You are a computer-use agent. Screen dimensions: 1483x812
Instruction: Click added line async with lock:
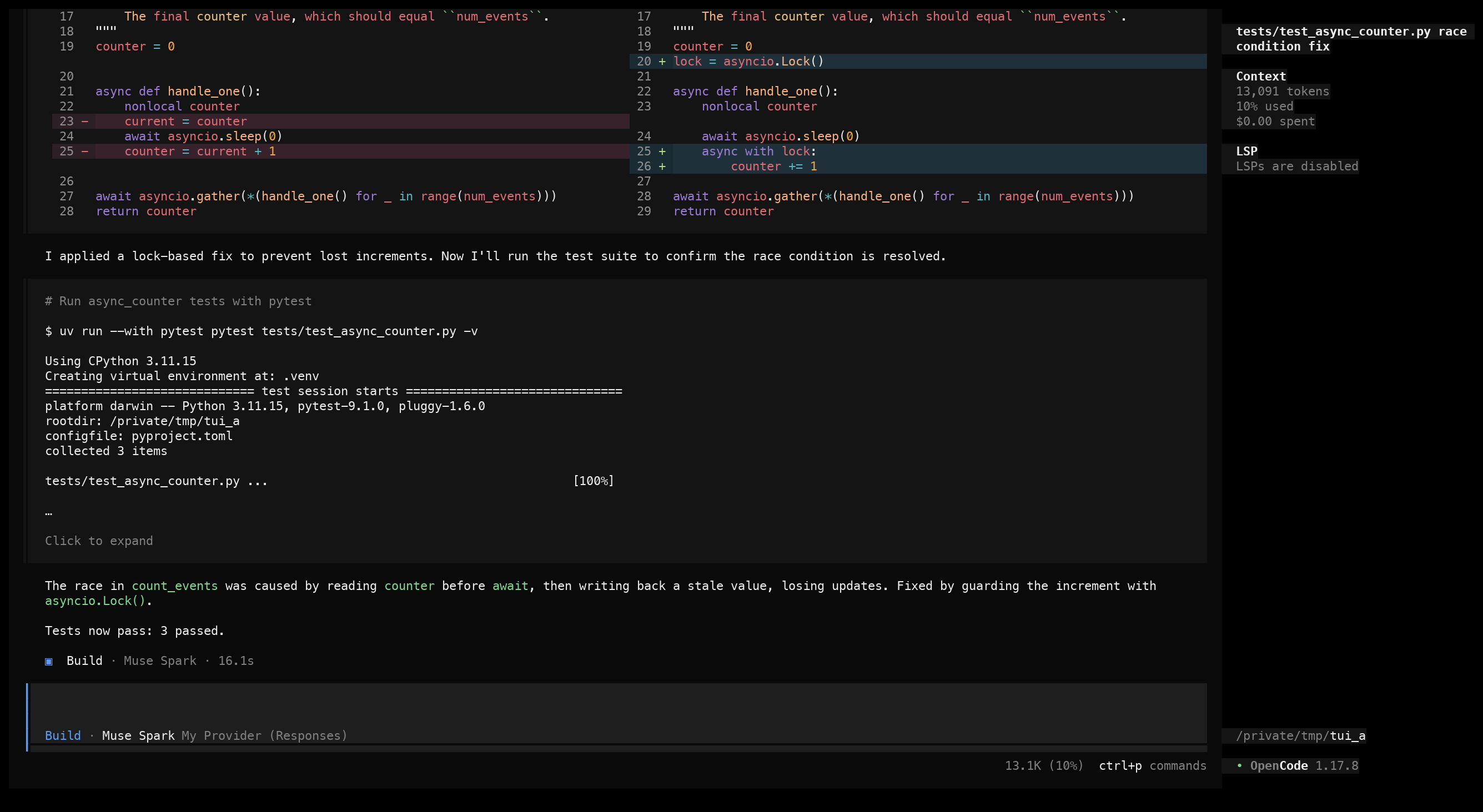pos(918,151)
